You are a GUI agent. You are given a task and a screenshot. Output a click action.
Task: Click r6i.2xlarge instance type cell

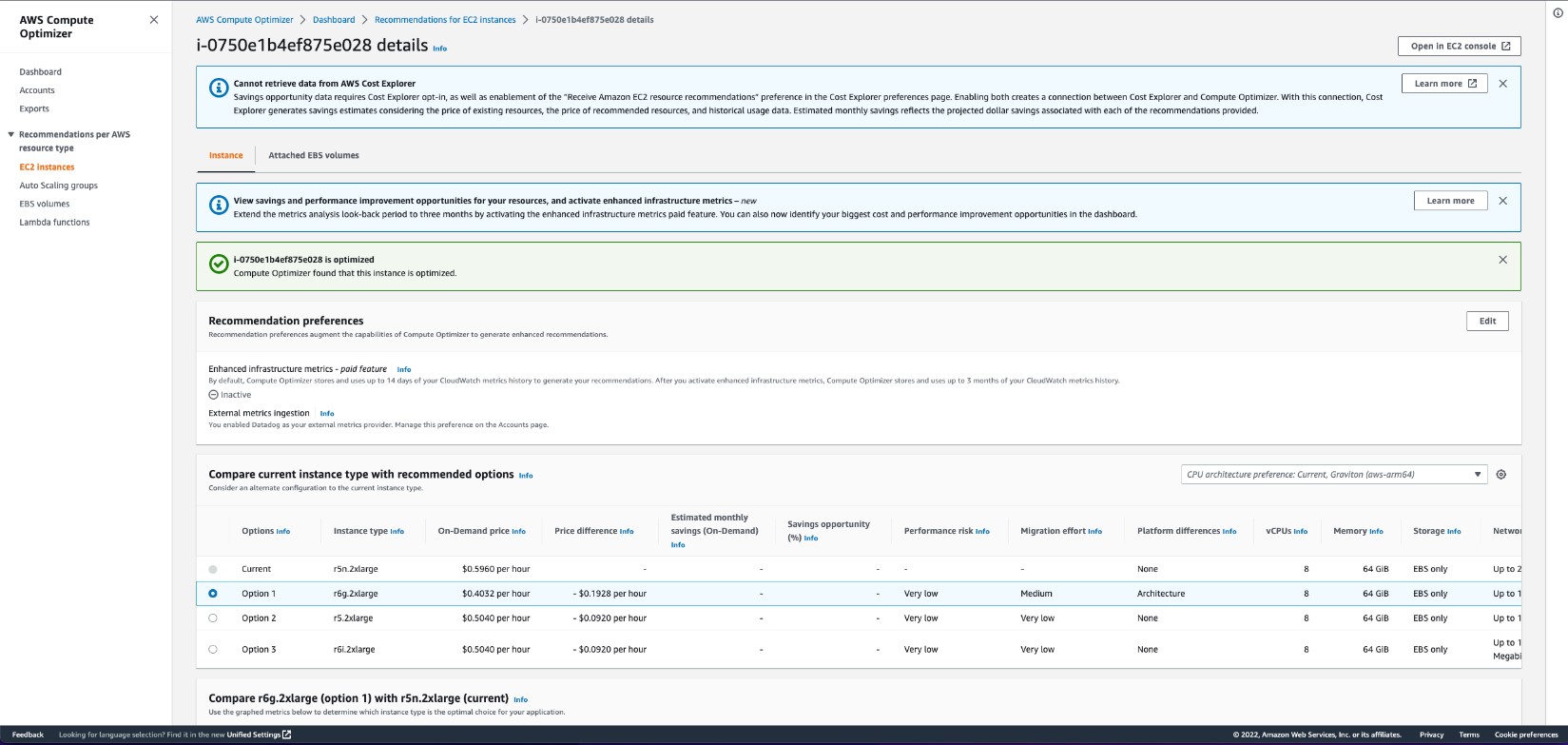(x=354, y=650)
